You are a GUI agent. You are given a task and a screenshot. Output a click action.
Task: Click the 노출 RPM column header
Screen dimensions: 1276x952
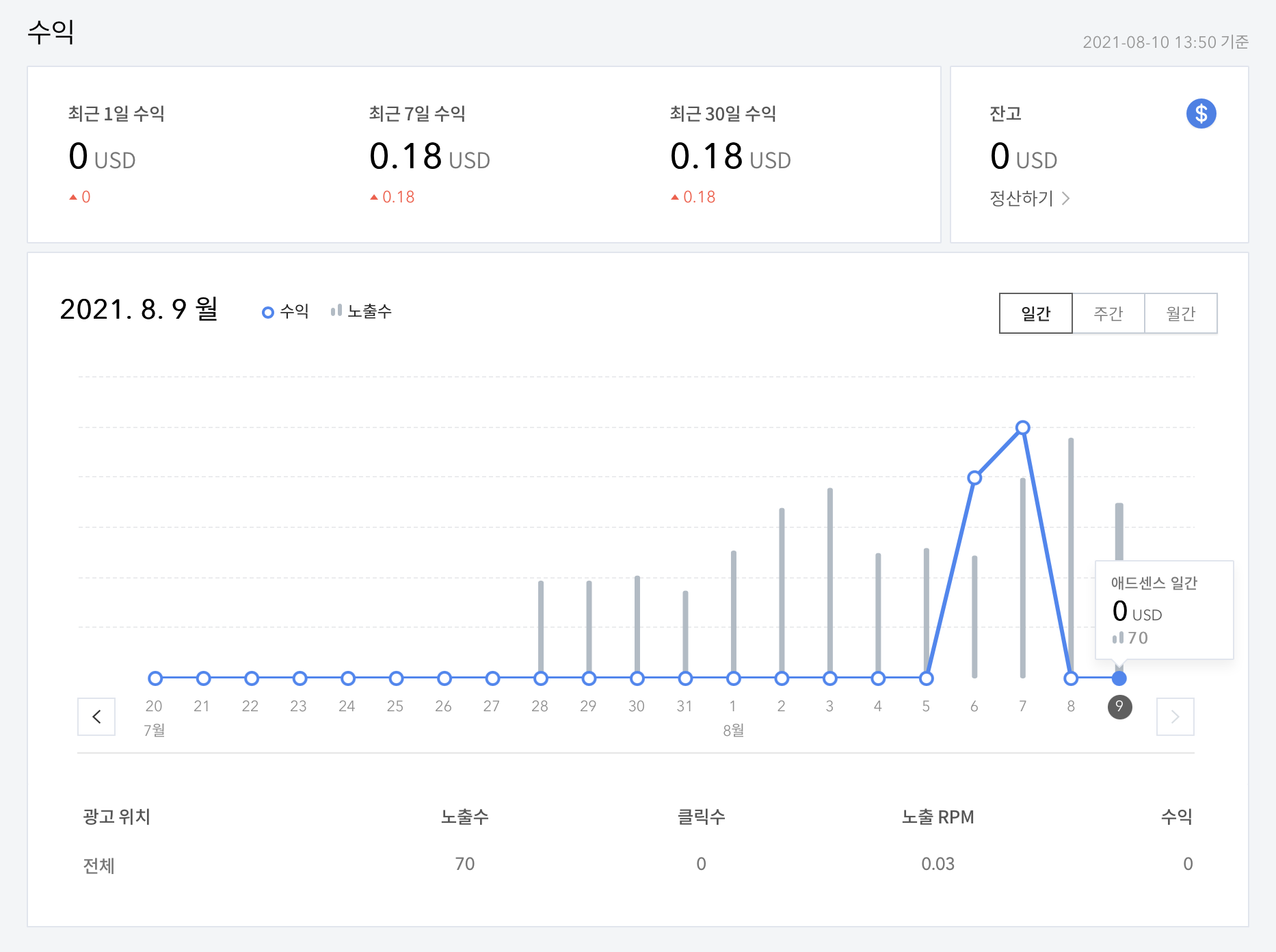pos(938,817)
